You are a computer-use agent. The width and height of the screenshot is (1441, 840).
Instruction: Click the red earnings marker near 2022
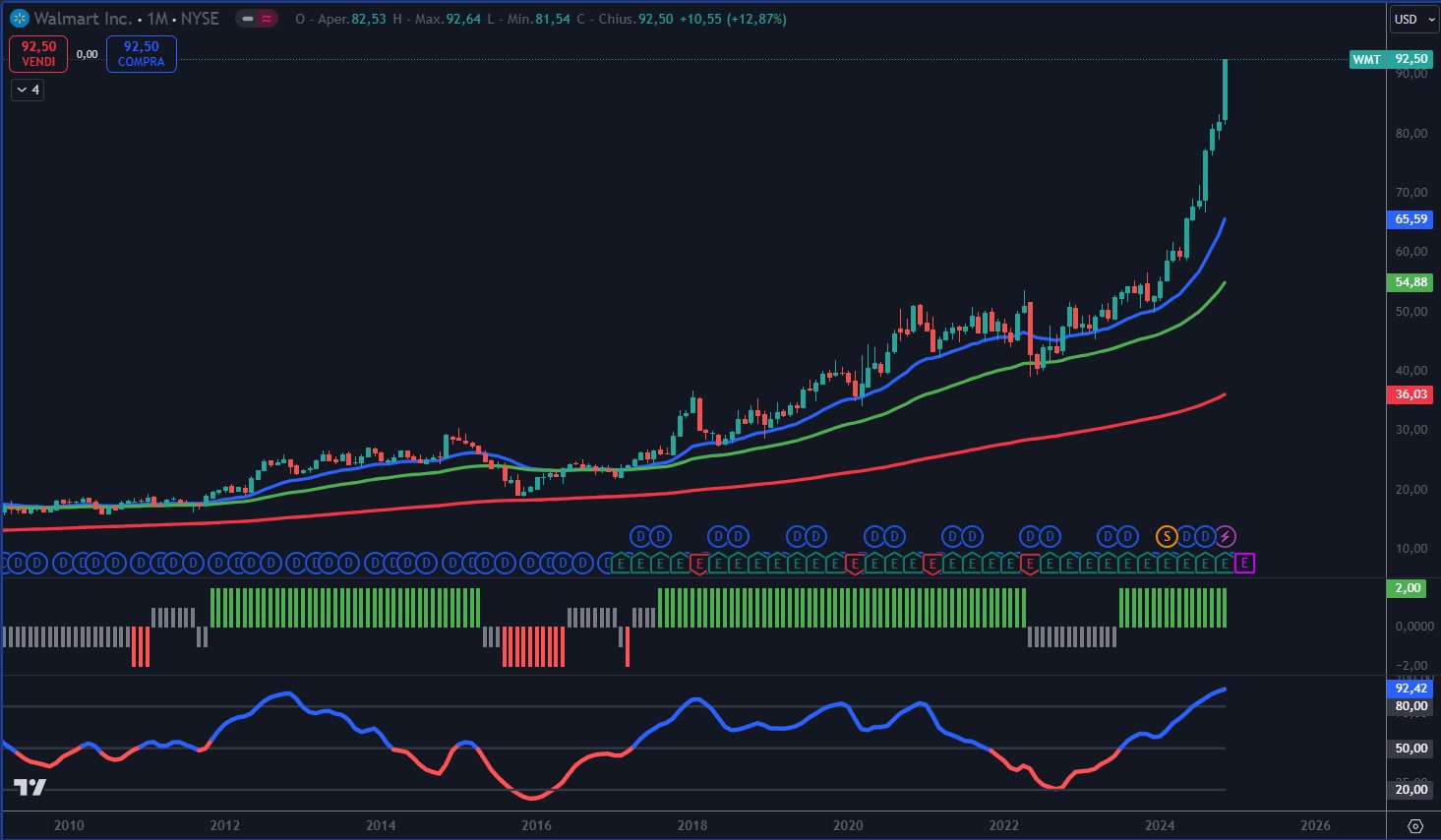click(x=1030, y=564)
